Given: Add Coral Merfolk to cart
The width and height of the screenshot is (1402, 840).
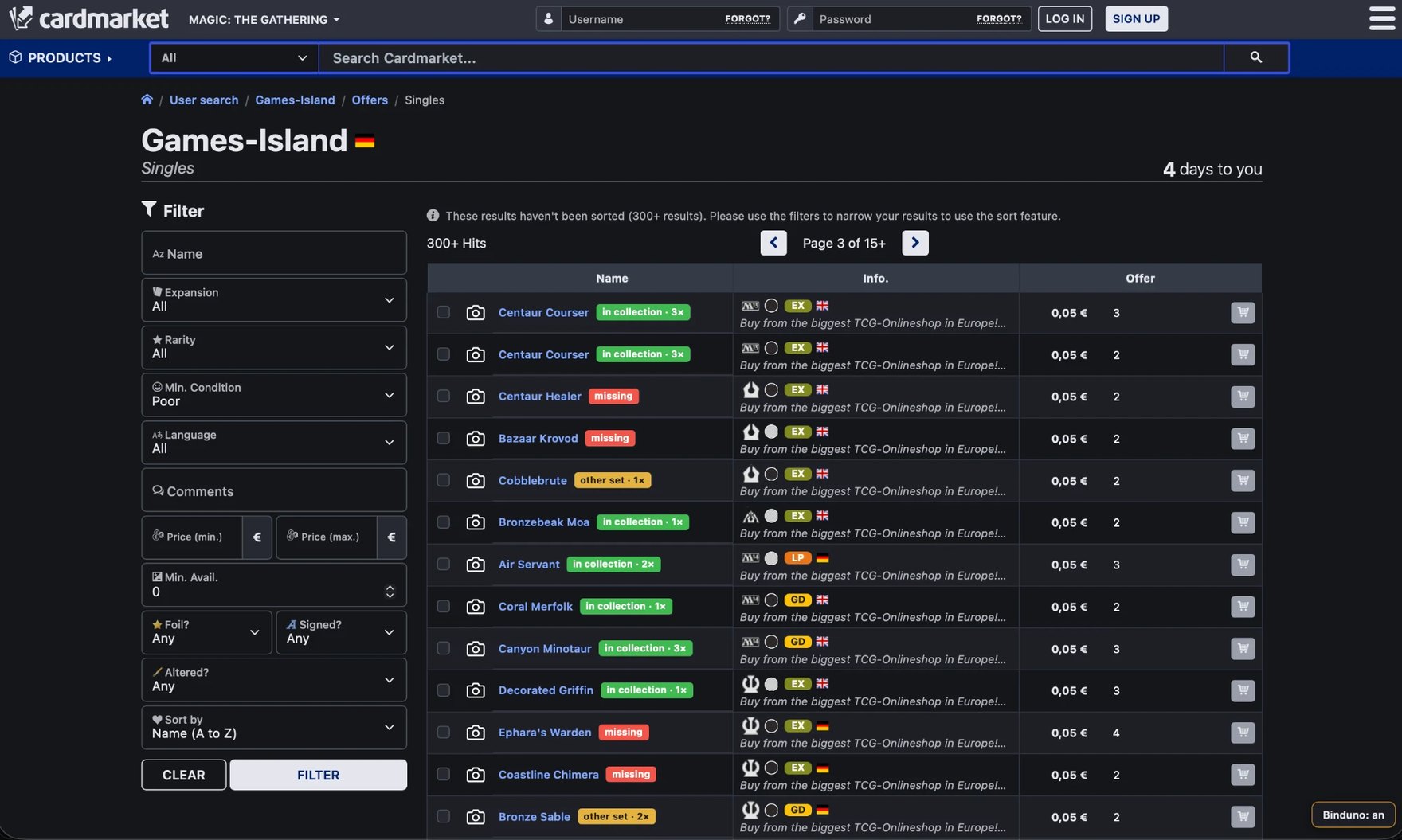Looking at the screenshot, I should pyautogui.click(x=1243, y=607).
